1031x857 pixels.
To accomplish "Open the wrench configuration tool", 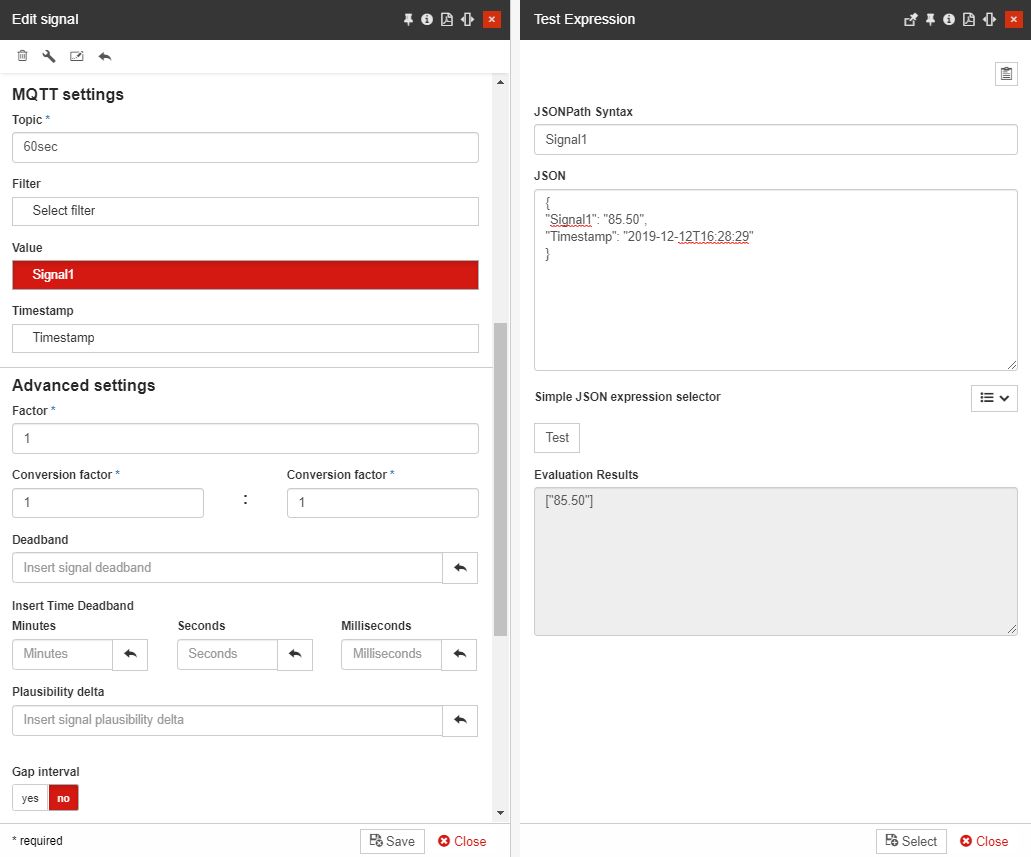I will pyautogui.click(x=49, y=56).
